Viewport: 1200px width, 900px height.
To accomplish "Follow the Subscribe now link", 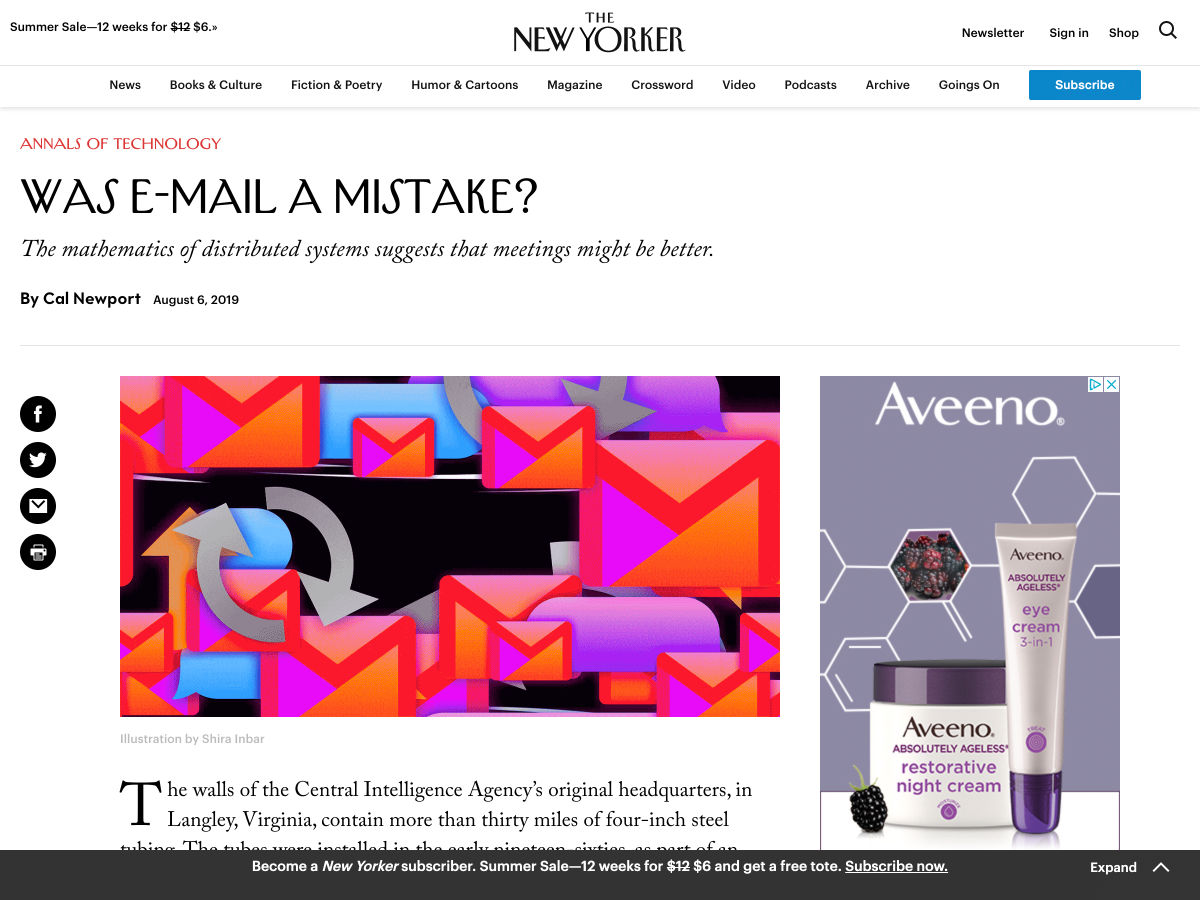I will tap(896, 867).
